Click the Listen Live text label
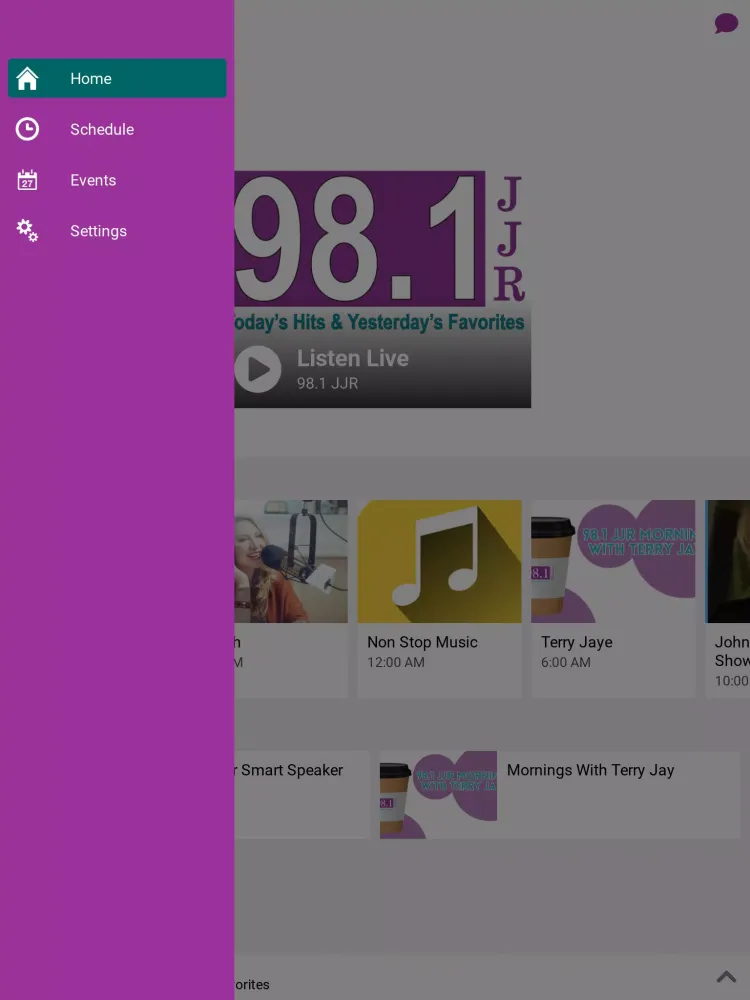The height and width of the screenshot is (1000, 750). [x=353, y=358]
